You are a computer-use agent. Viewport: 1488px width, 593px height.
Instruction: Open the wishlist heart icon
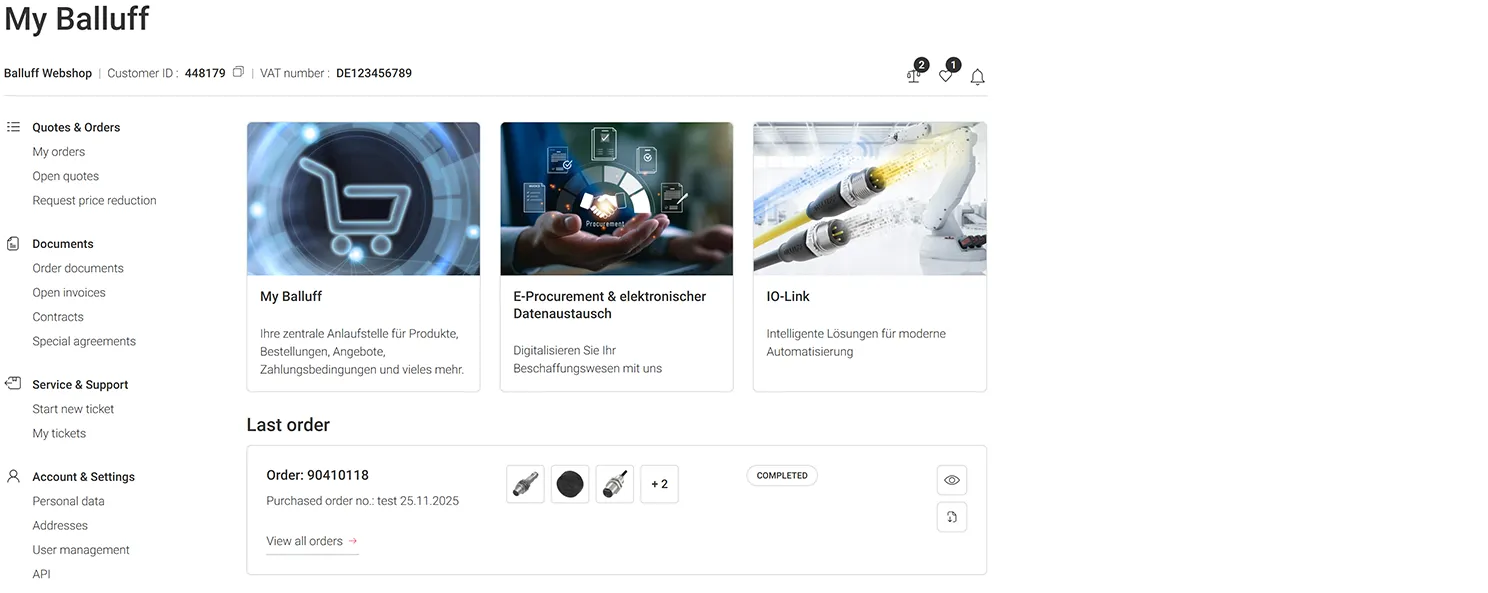coord(946,76)
